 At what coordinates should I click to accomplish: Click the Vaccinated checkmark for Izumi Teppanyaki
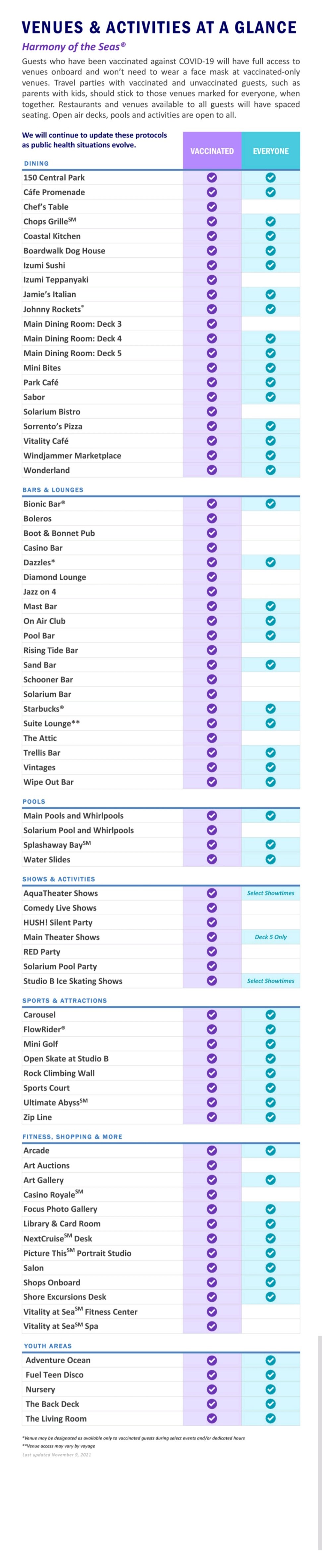[212, 279]
